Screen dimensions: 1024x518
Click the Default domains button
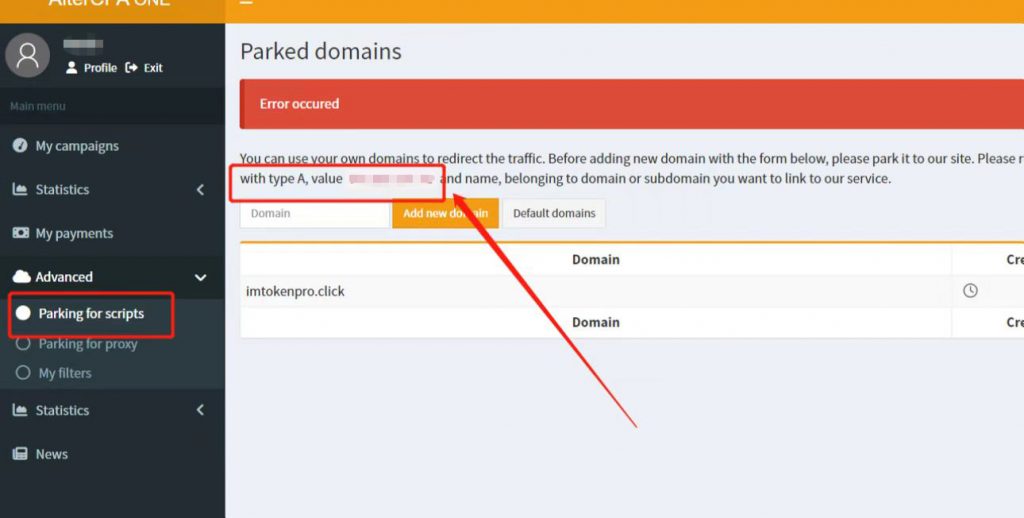[554, 213]
